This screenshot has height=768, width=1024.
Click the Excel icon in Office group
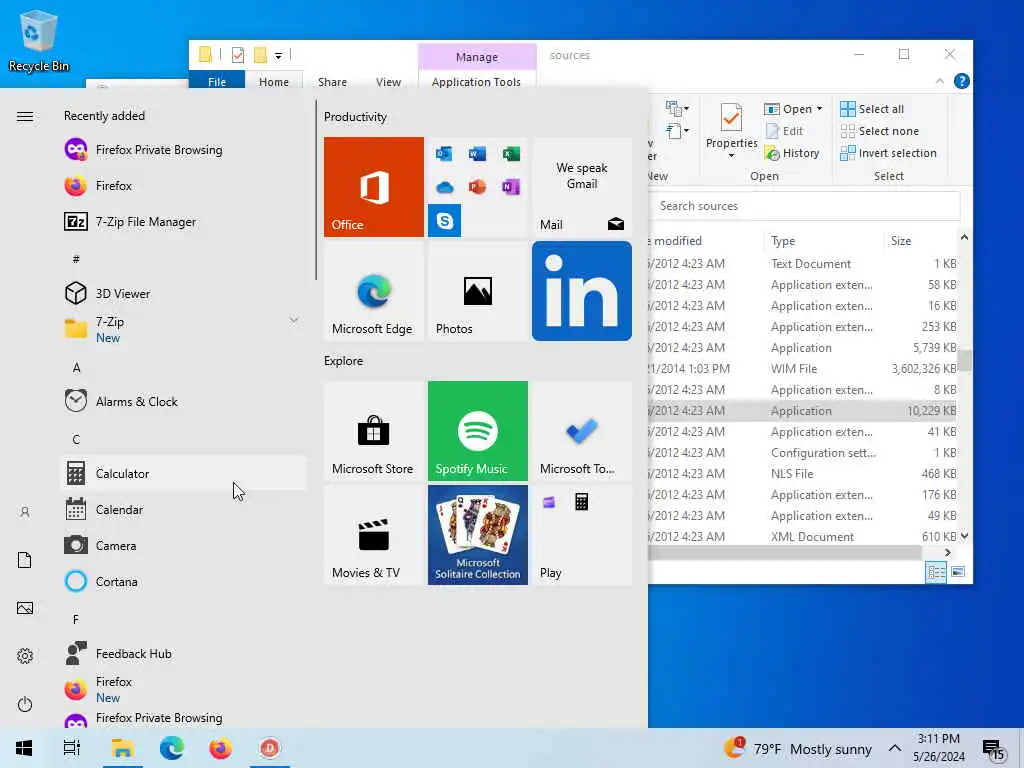(x=511, y=153)
